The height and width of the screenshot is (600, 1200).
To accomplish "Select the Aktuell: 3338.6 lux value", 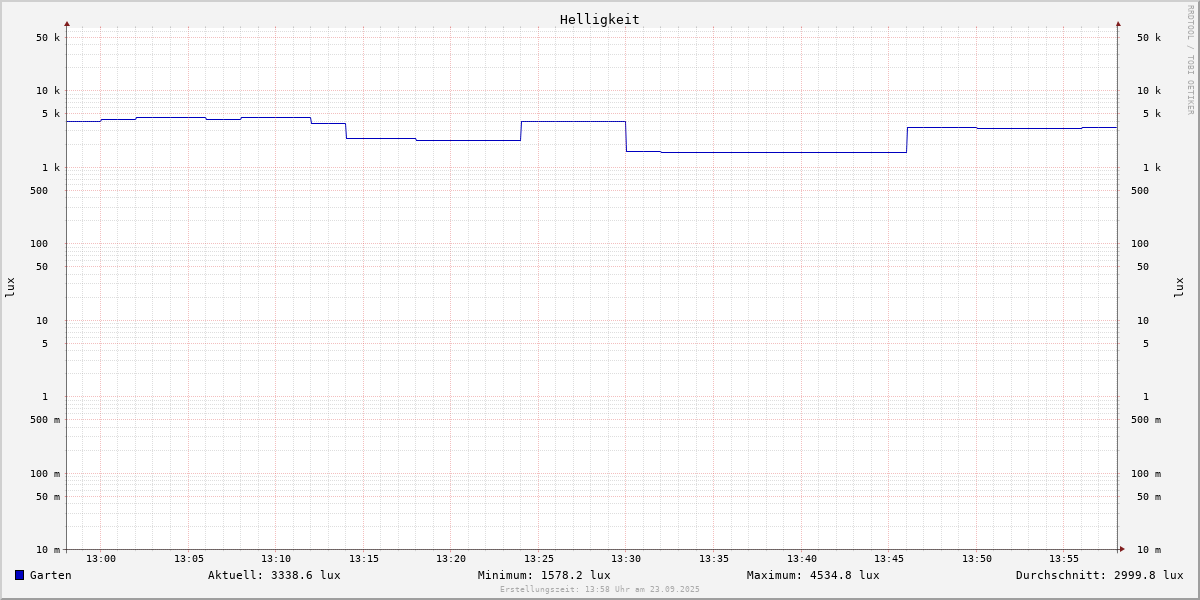I will click(x=274, y=575).
